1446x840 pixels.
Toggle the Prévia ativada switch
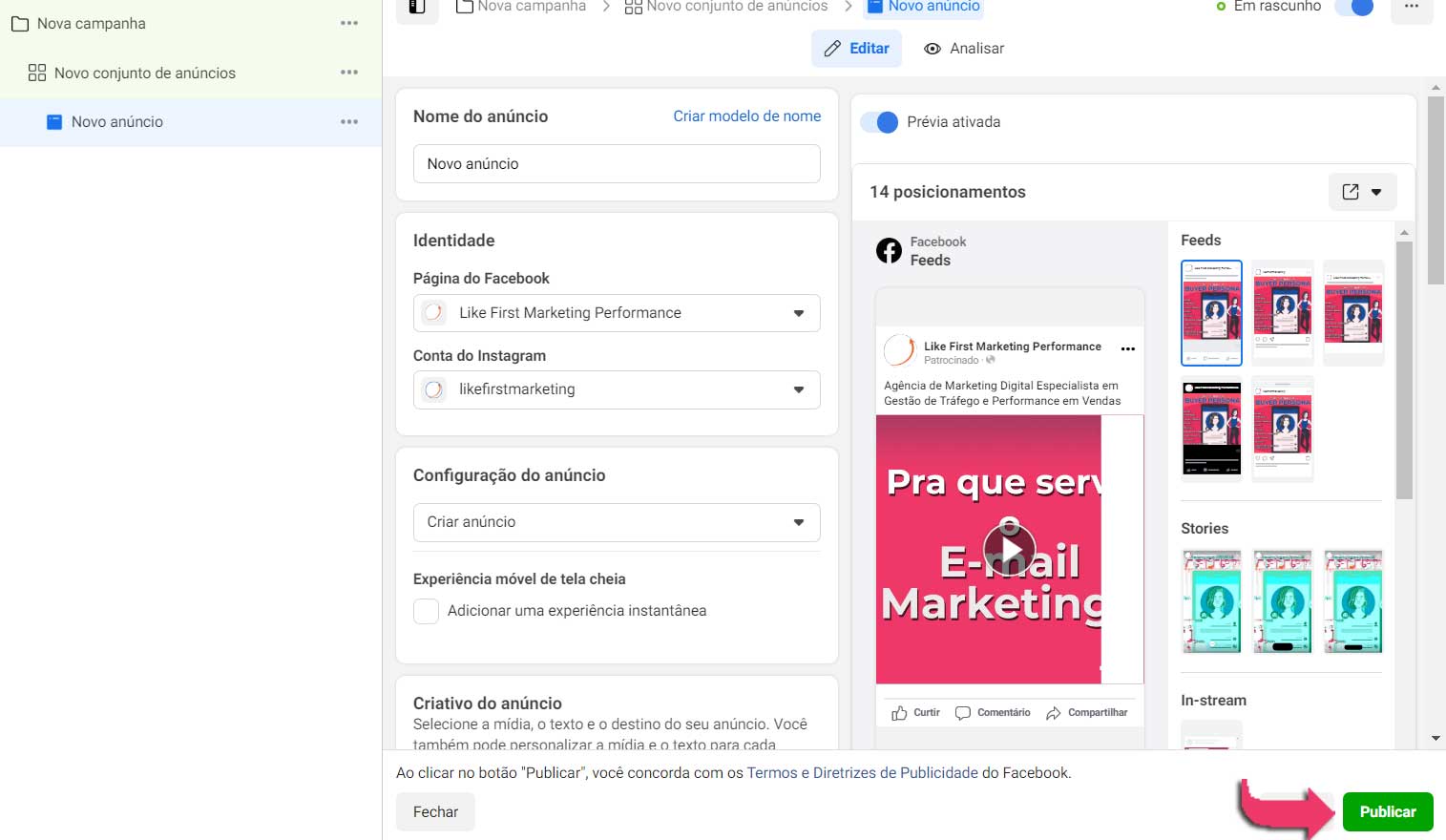click(x=879, y=122)
